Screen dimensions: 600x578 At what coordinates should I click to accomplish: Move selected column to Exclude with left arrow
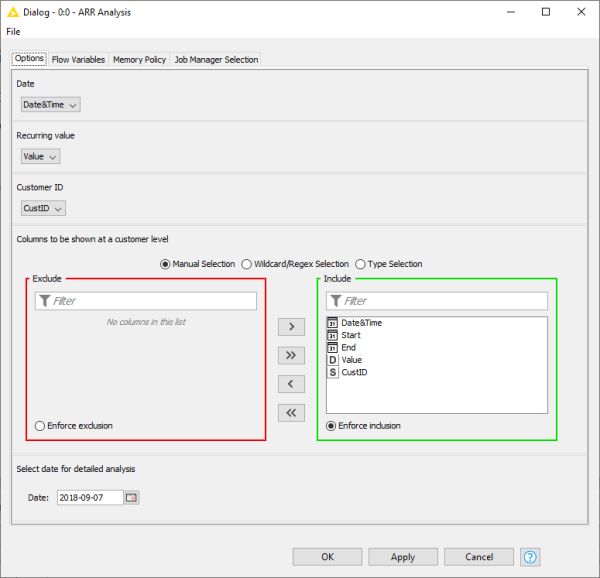(x=291, y=384)
